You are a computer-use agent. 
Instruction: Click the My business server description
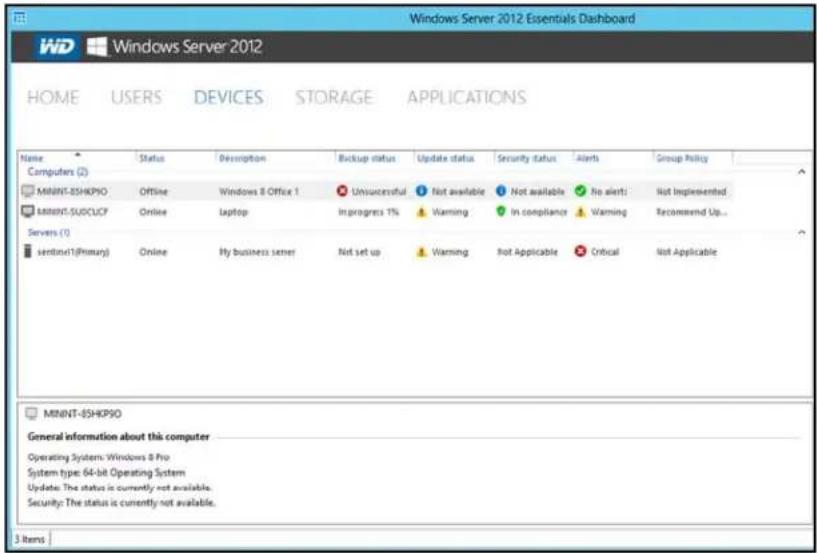pyautogui.click(x=257, y=252)
